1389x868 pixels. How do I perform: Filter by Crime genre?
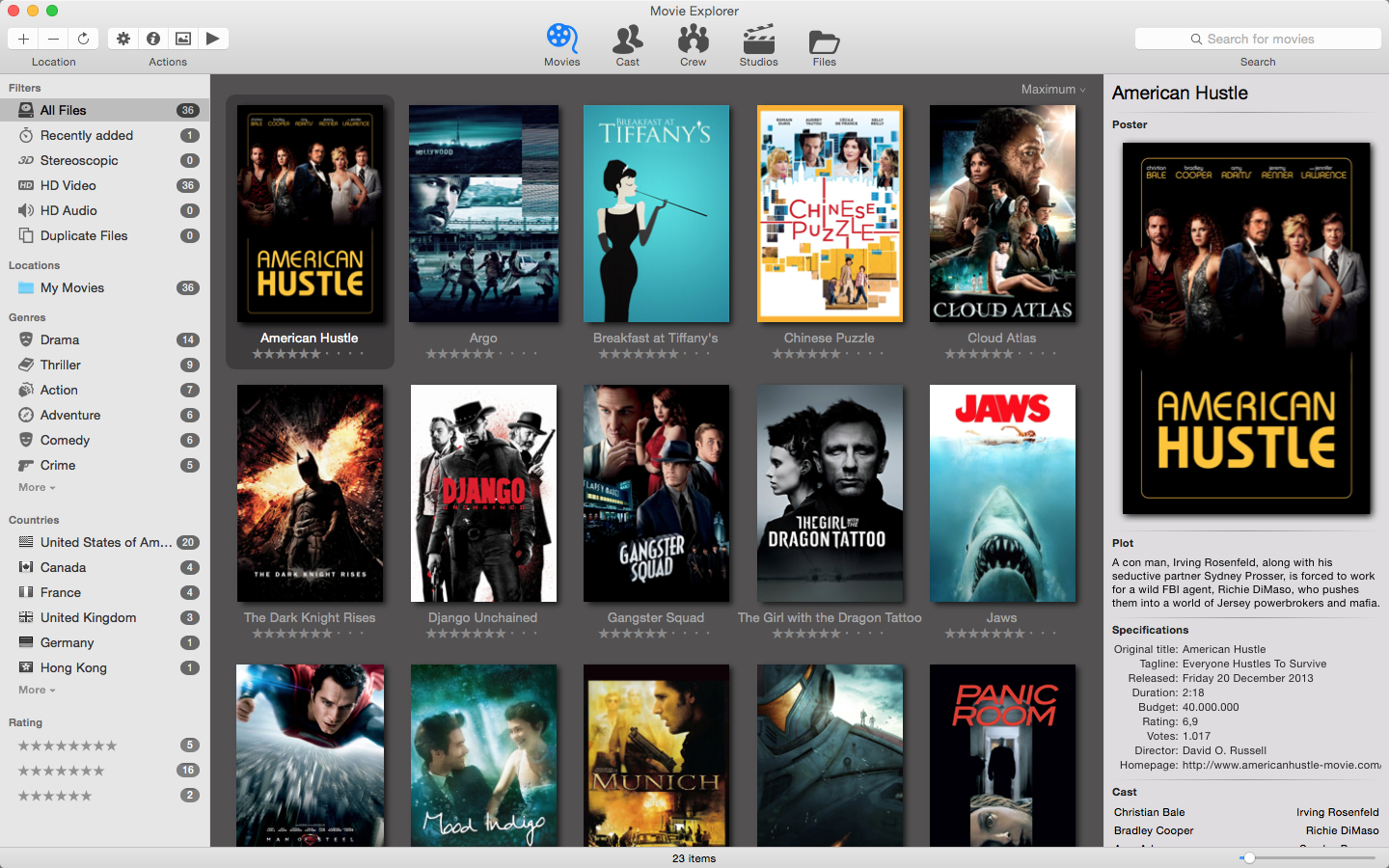click(104, 465)
